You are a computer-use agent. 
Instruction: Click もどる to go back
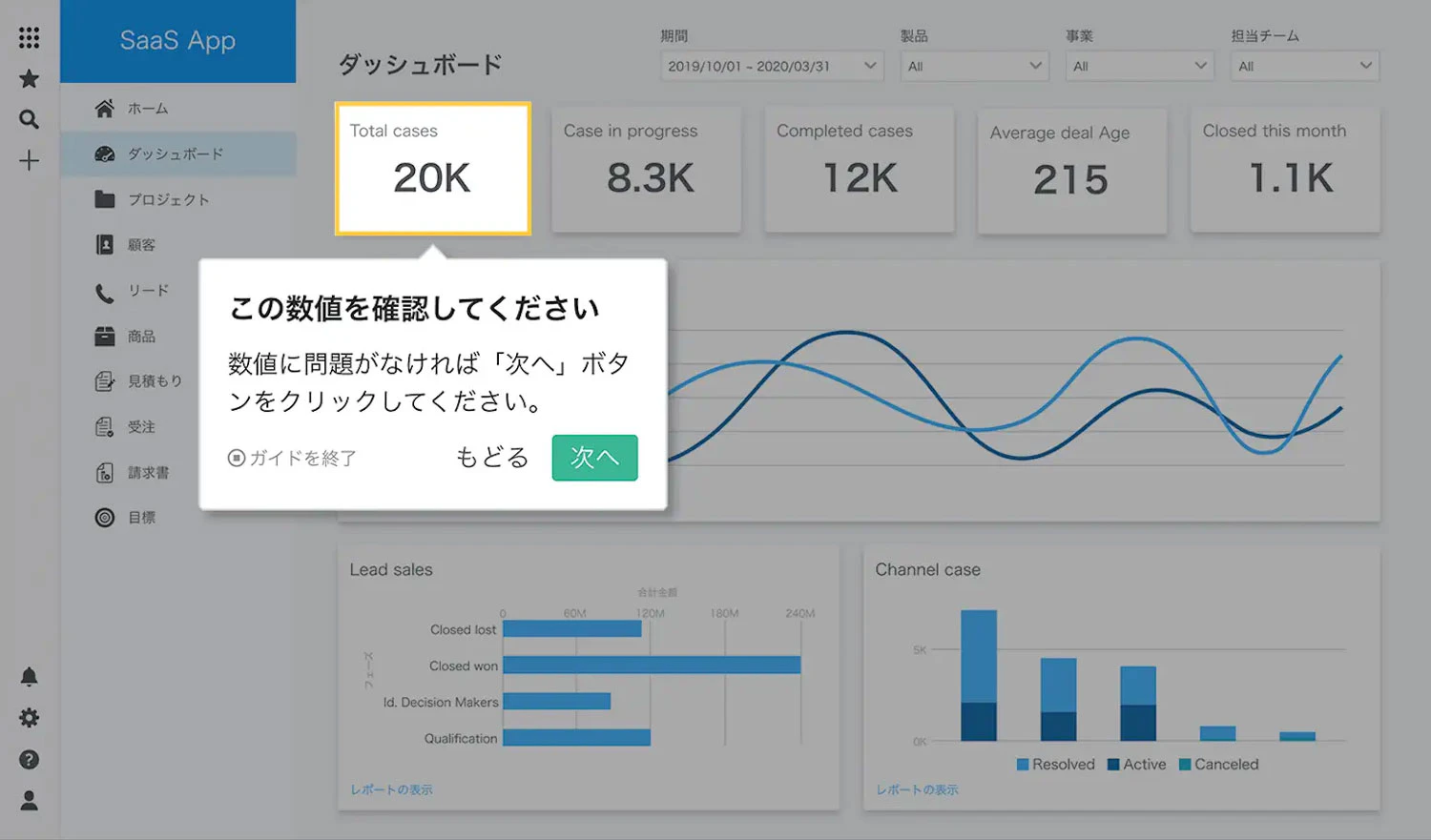click(492, 458)
